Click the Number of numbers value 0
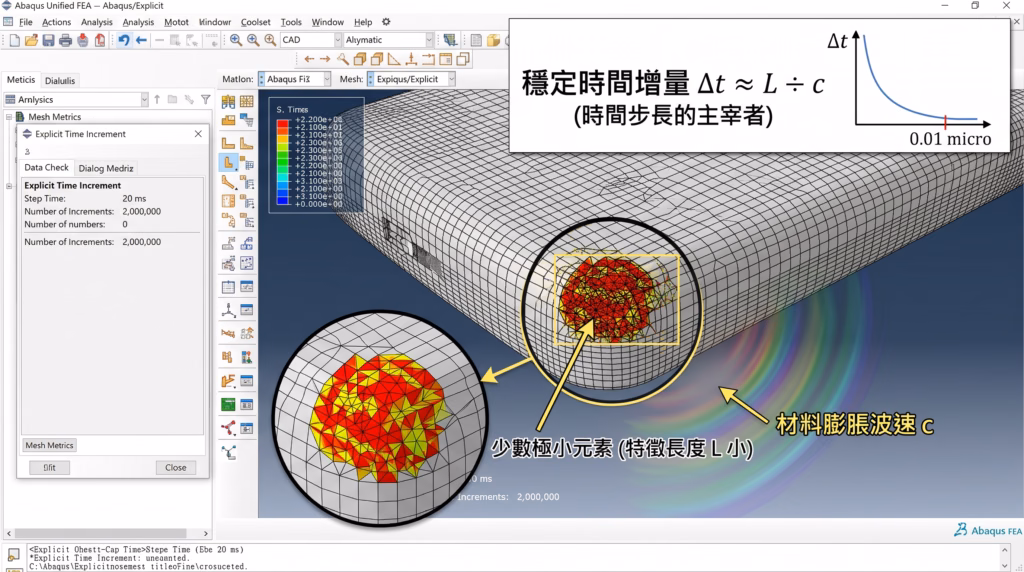 click(125, 224)
